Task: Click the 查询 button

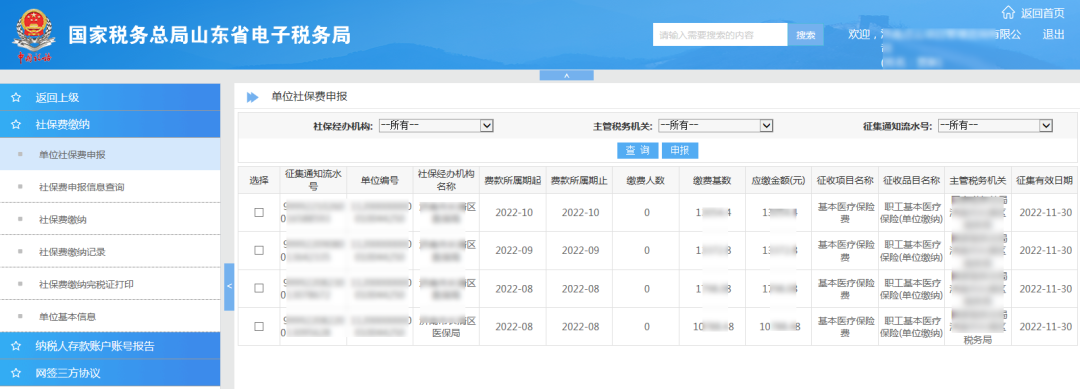Action: click(x=637, y=151)
